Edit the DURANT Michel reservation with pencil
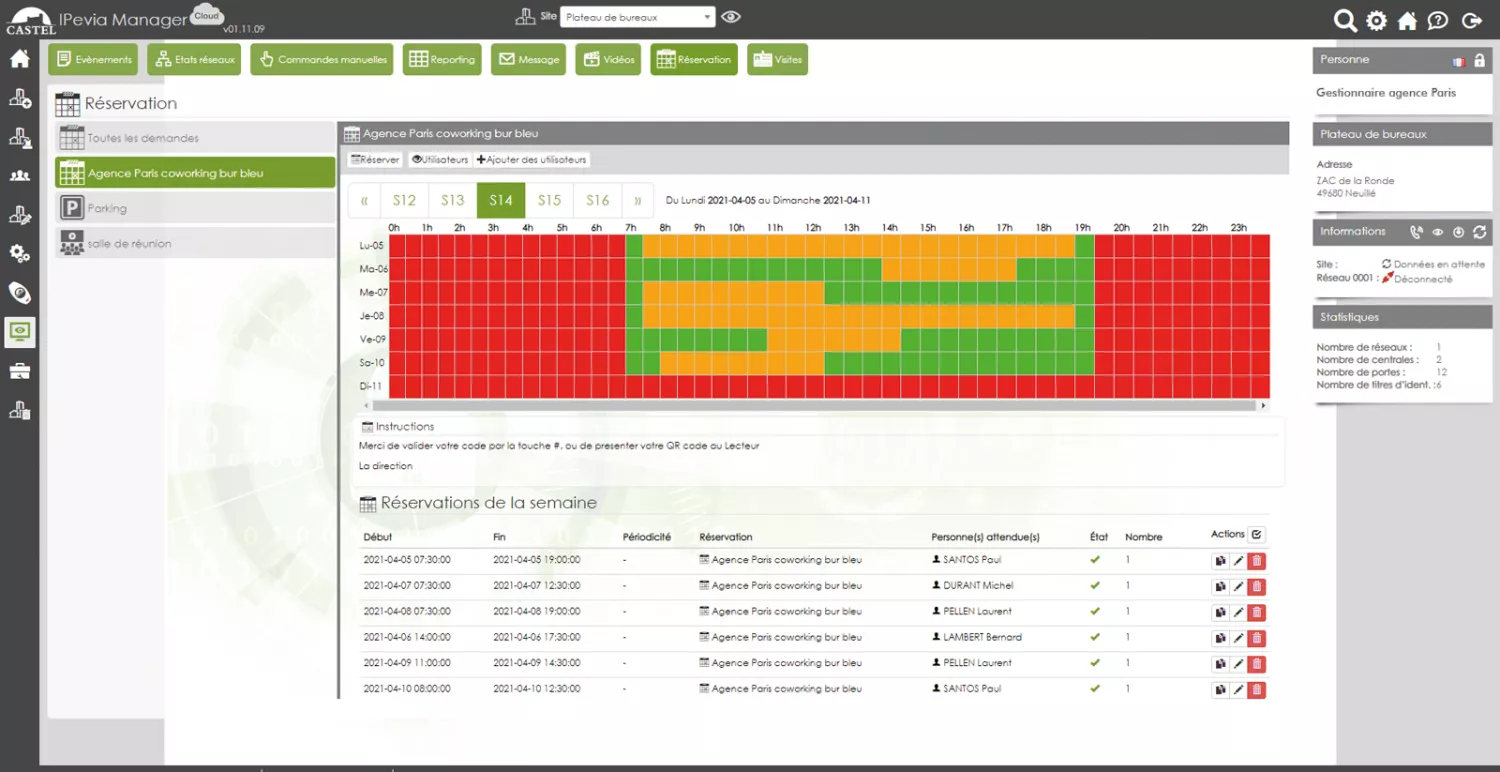 point(1238,587)
